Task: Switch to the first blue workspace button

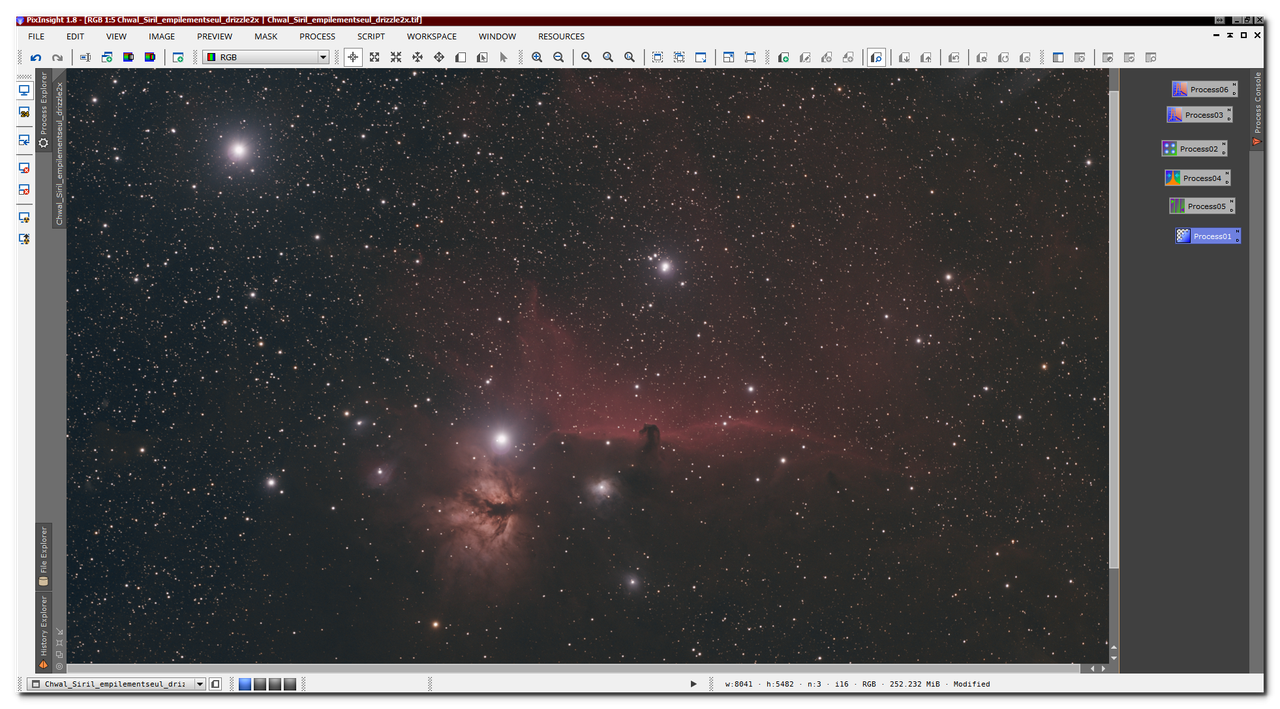Action: tap(245, 684)
